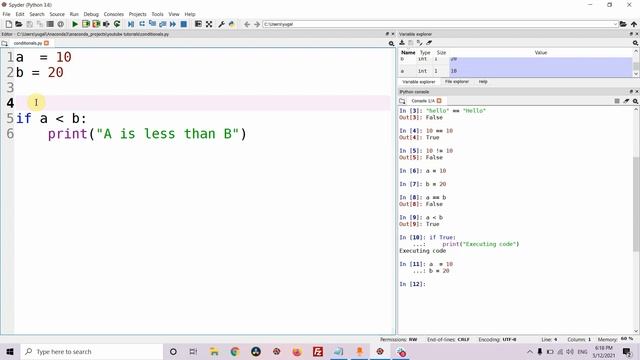
Task: Select Console 1/A tab
Action: coord(423,101)
